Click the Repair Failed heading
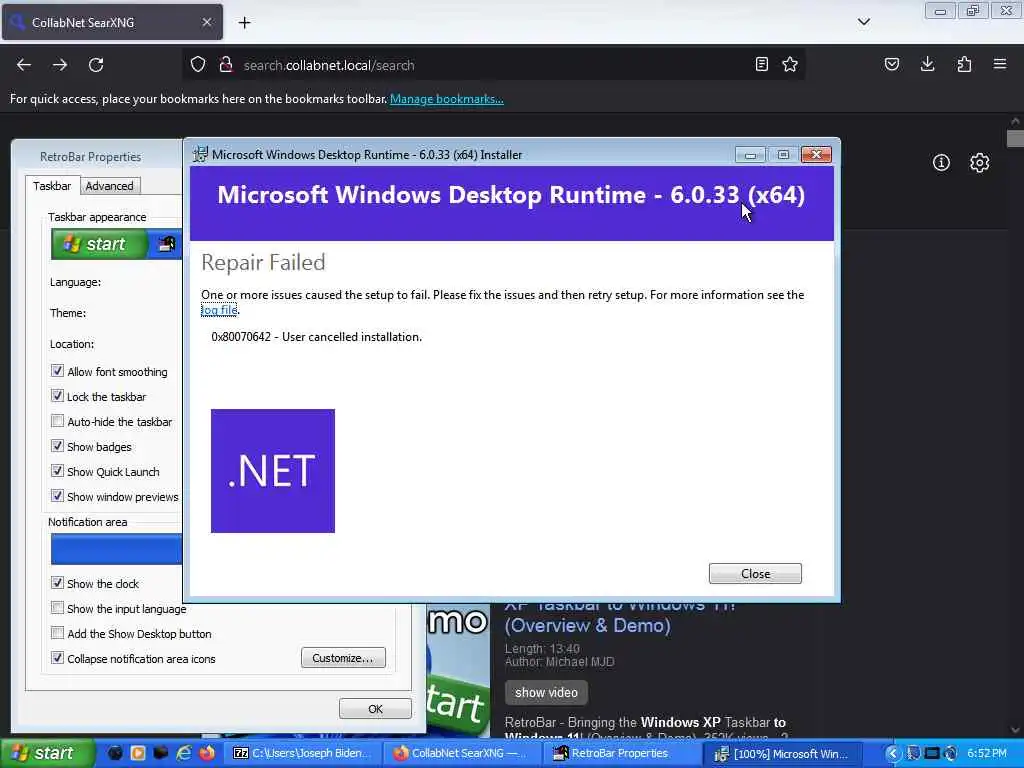Image resolution: width=1024 pixels, height=768 pixels. point(263,262)
